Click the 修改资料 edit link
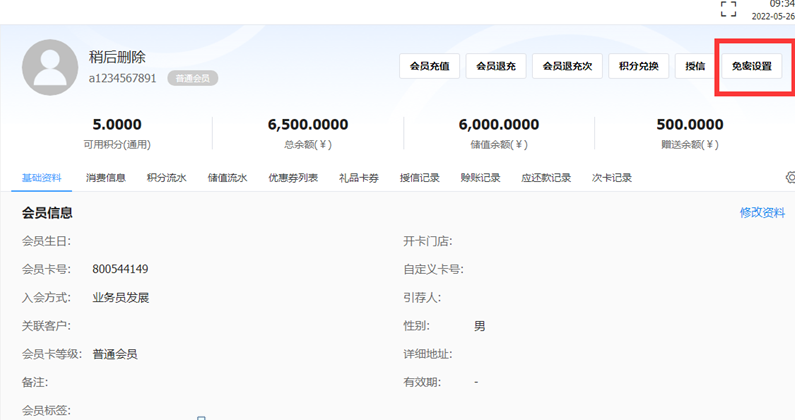Screen dimensions: 795x420 coord(762,213)
